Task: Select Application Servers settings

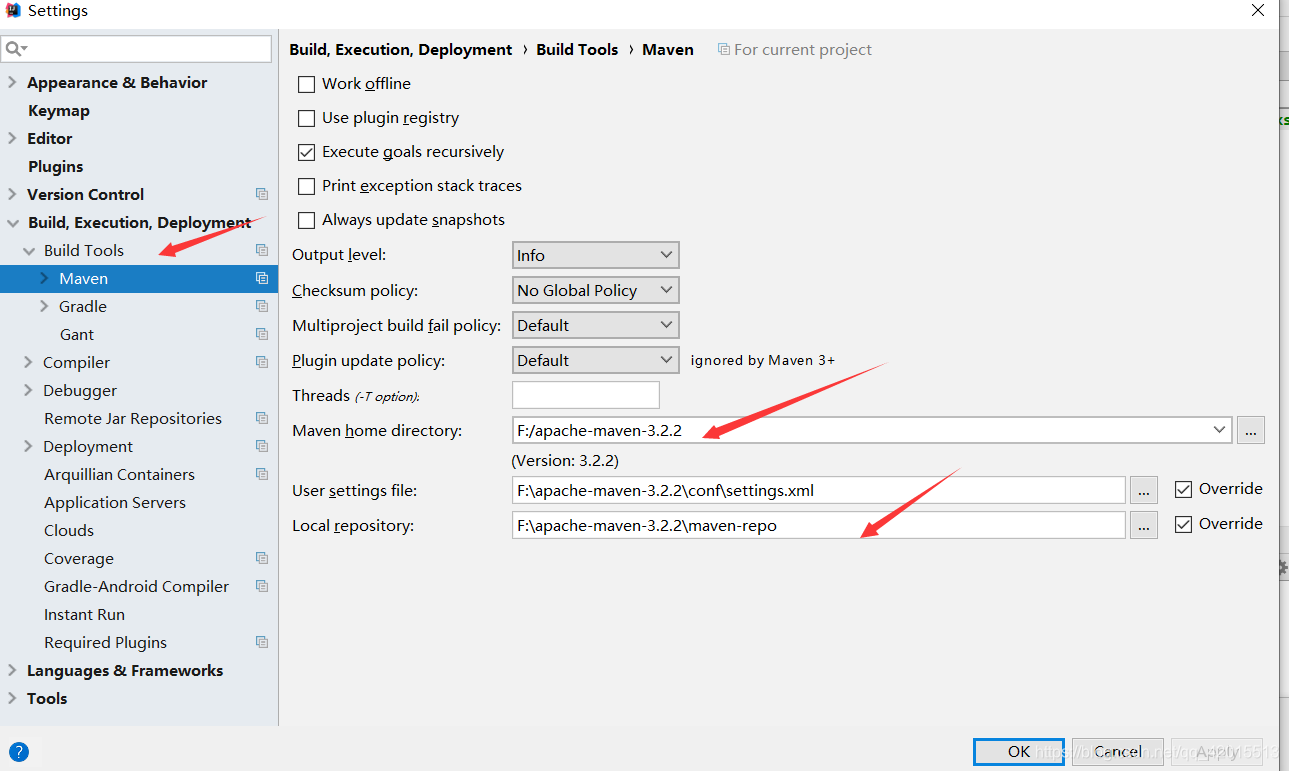Action: 115,502
